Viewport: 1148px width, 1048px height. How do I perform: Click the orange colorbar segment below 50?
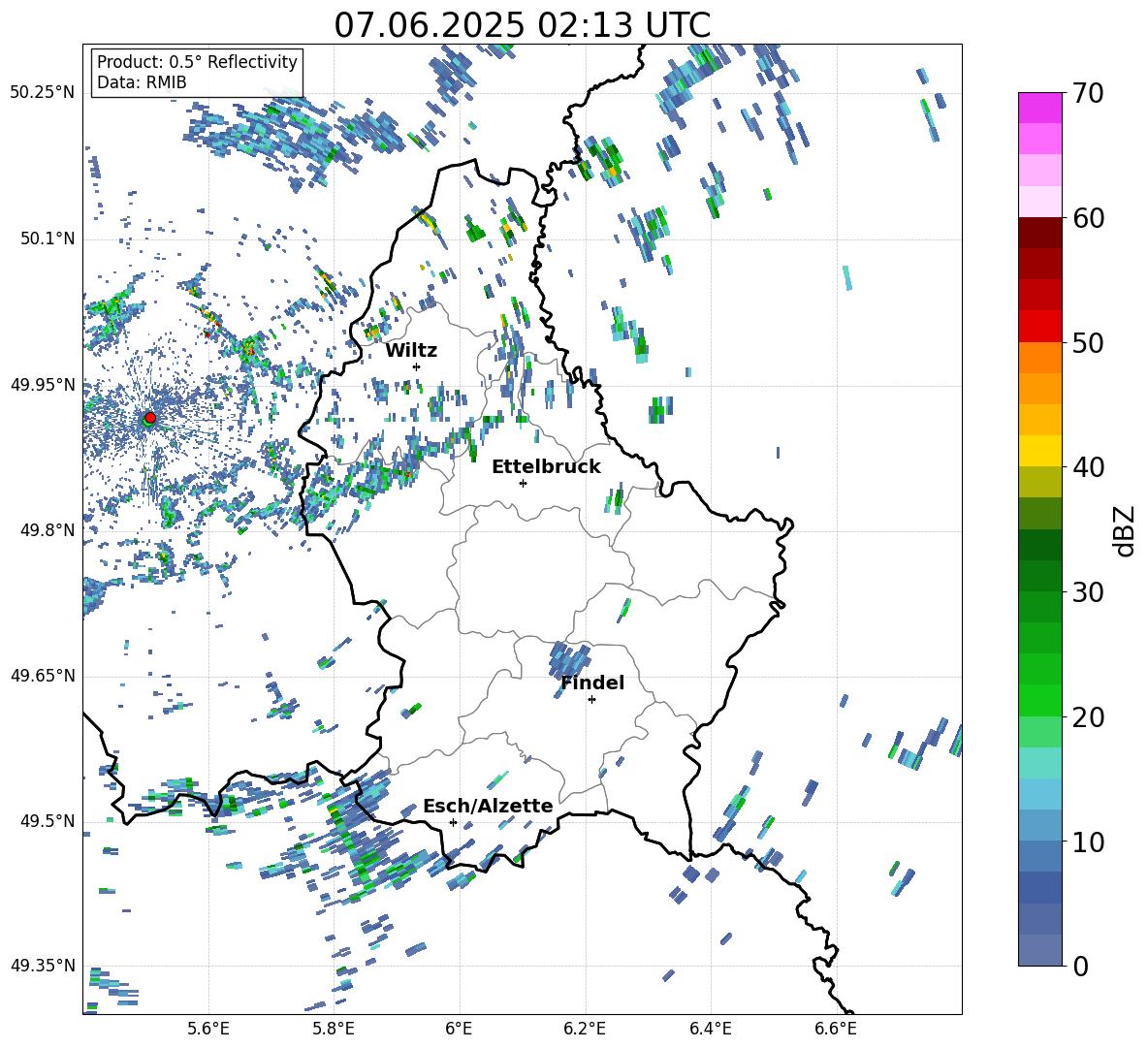(x=1039, y=358)
